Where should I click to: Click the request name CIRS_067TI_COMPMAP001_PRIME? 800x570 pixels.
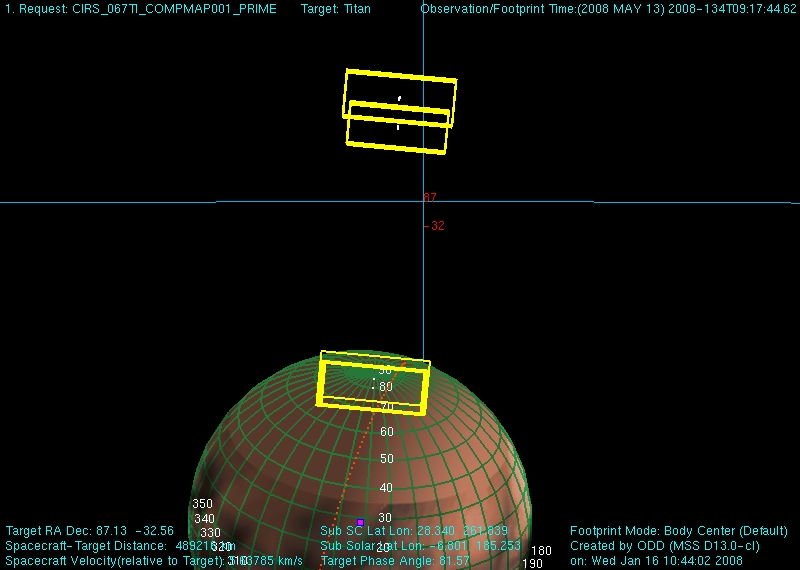point(174,9)
